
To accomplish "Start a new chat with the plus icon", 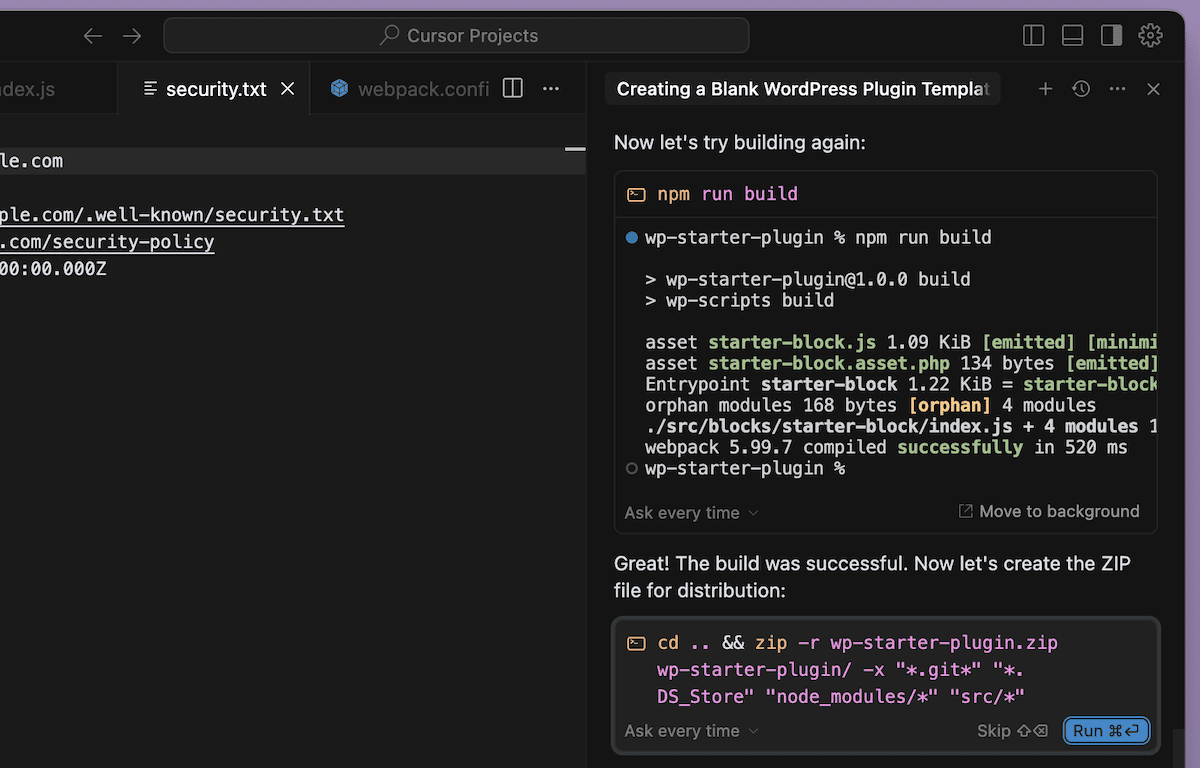I will click(1045, 89).
